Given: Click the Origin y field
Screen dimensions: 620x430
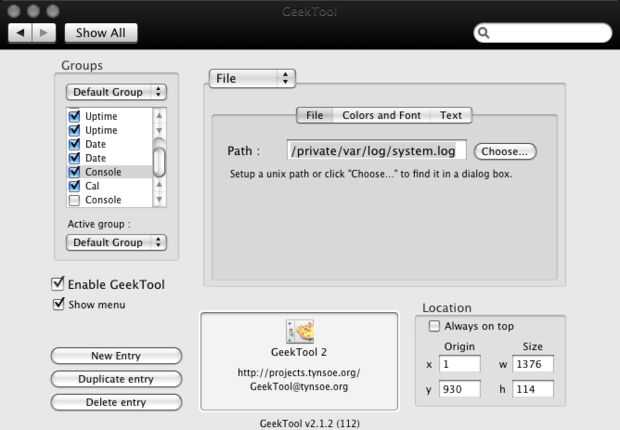Looking at the screenshot, I should click(x=459, y=389).
